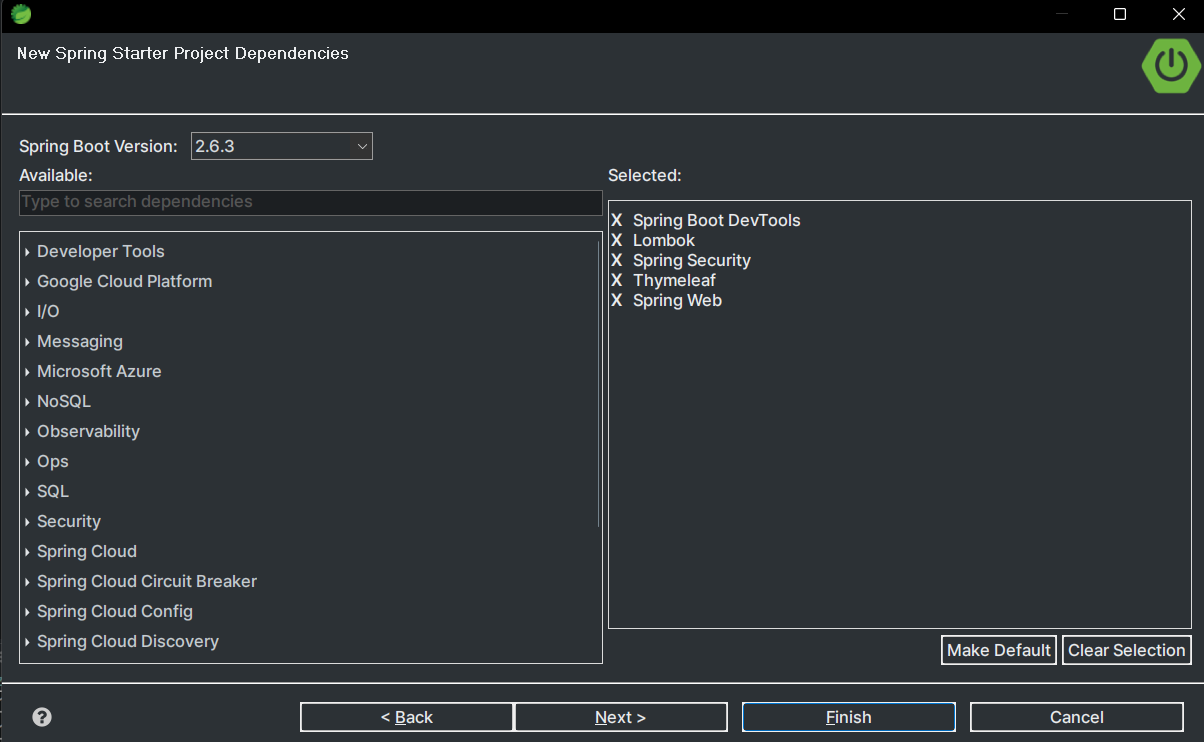Remove Lombok using its X mark
This screenshot has height=742, width=1204.
tap(616, 240)
